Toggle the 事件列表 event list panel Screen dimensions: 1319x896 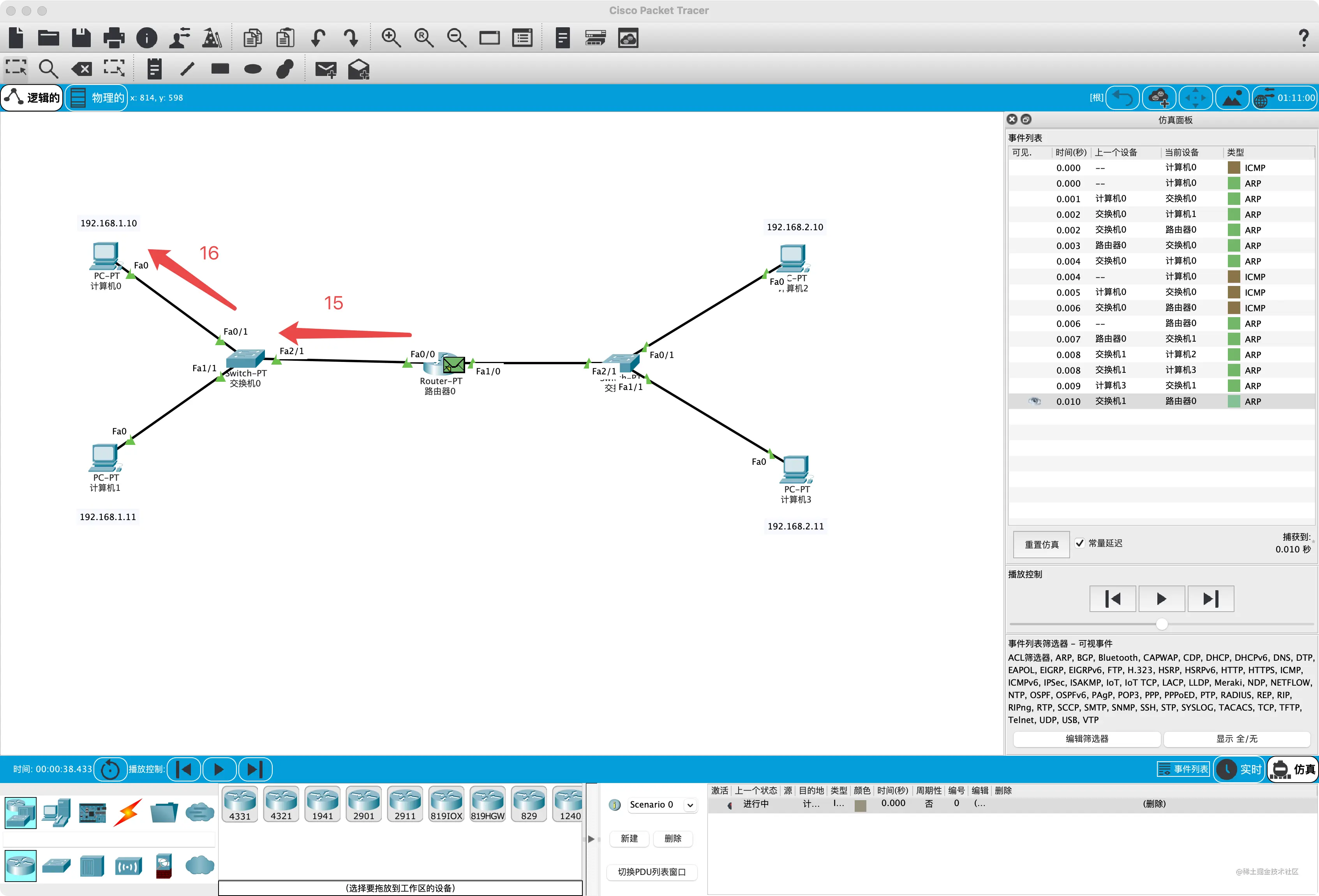click(1183, 769)
